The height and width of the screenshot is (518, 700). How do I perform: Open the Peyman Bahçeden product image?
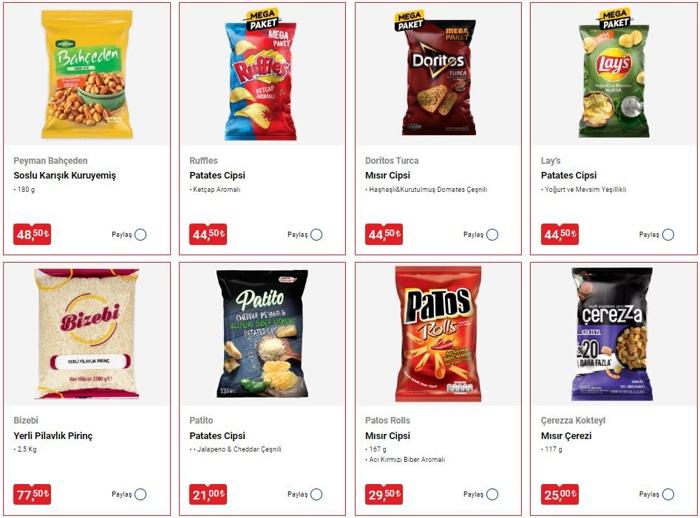tap(87, 74)
